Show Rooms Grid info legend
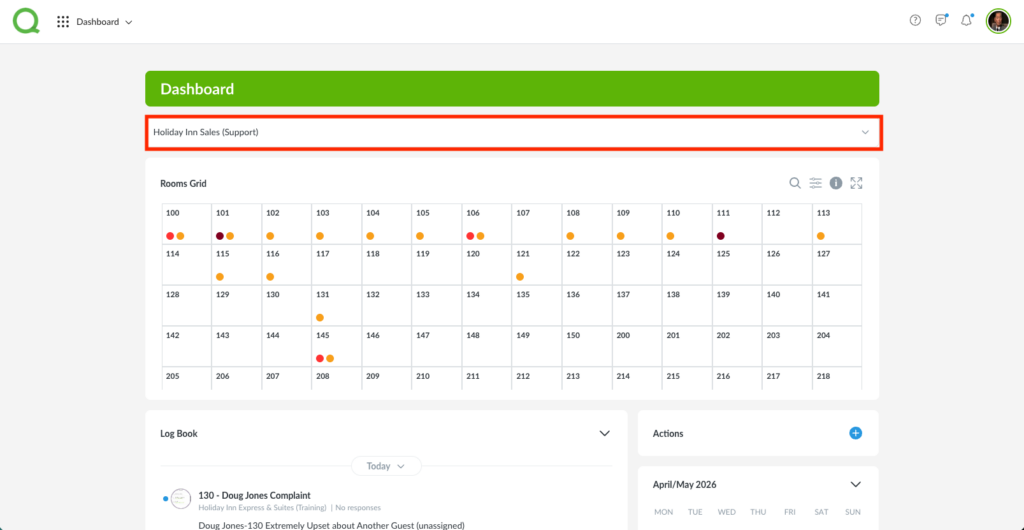 (836, 183)
